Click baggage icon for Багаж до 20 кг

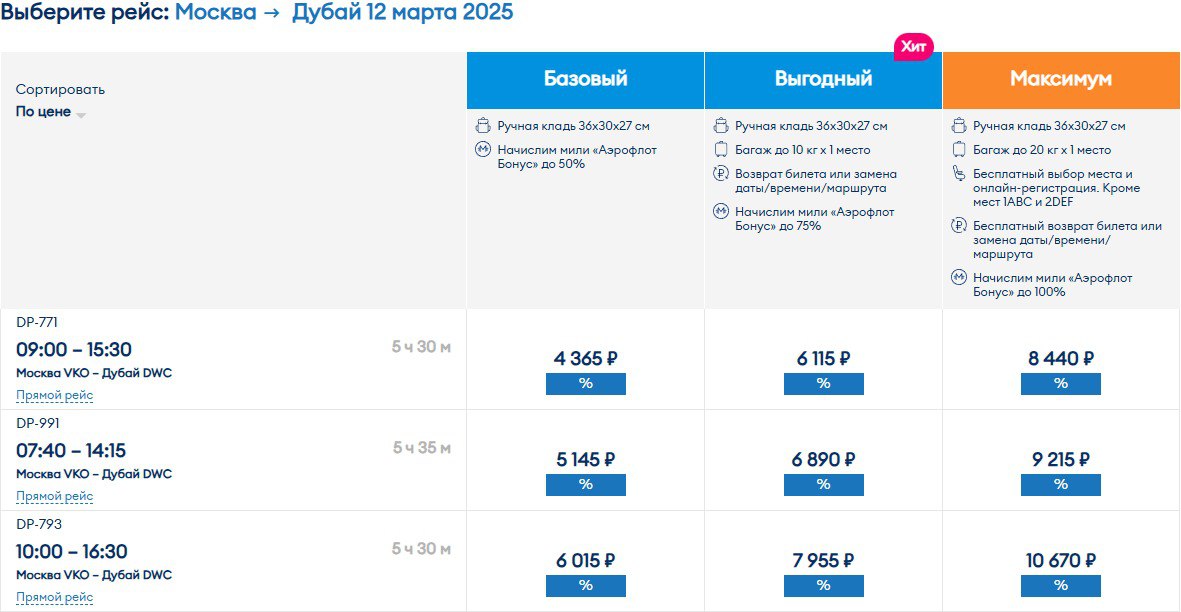point(959,150)
